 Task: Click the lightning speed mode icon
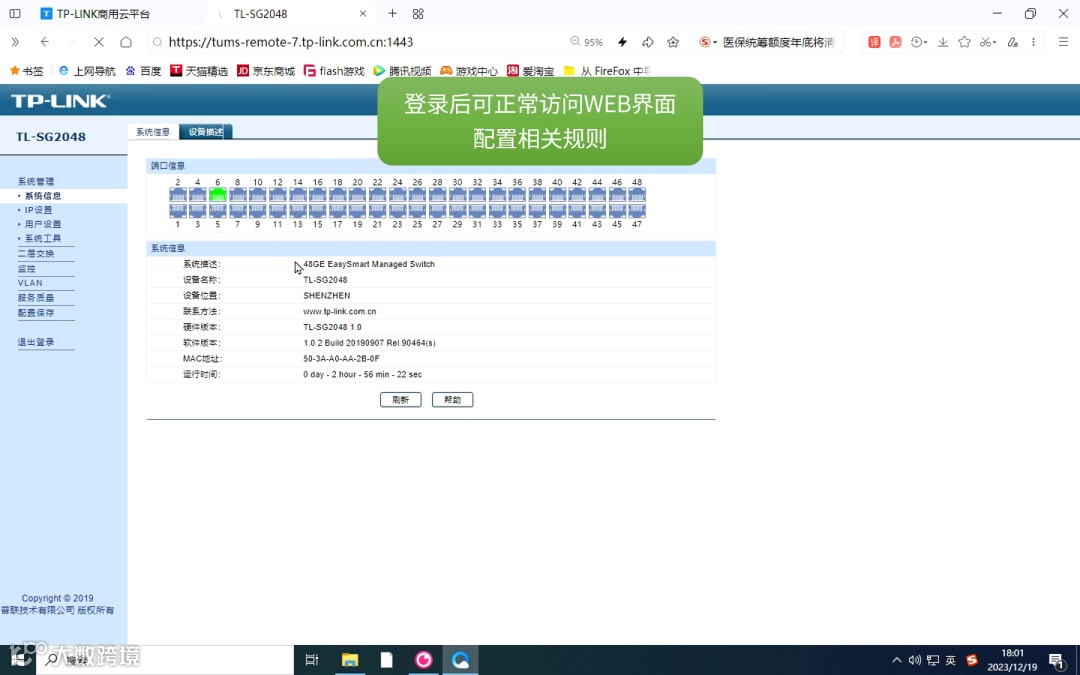coord(623,42)
